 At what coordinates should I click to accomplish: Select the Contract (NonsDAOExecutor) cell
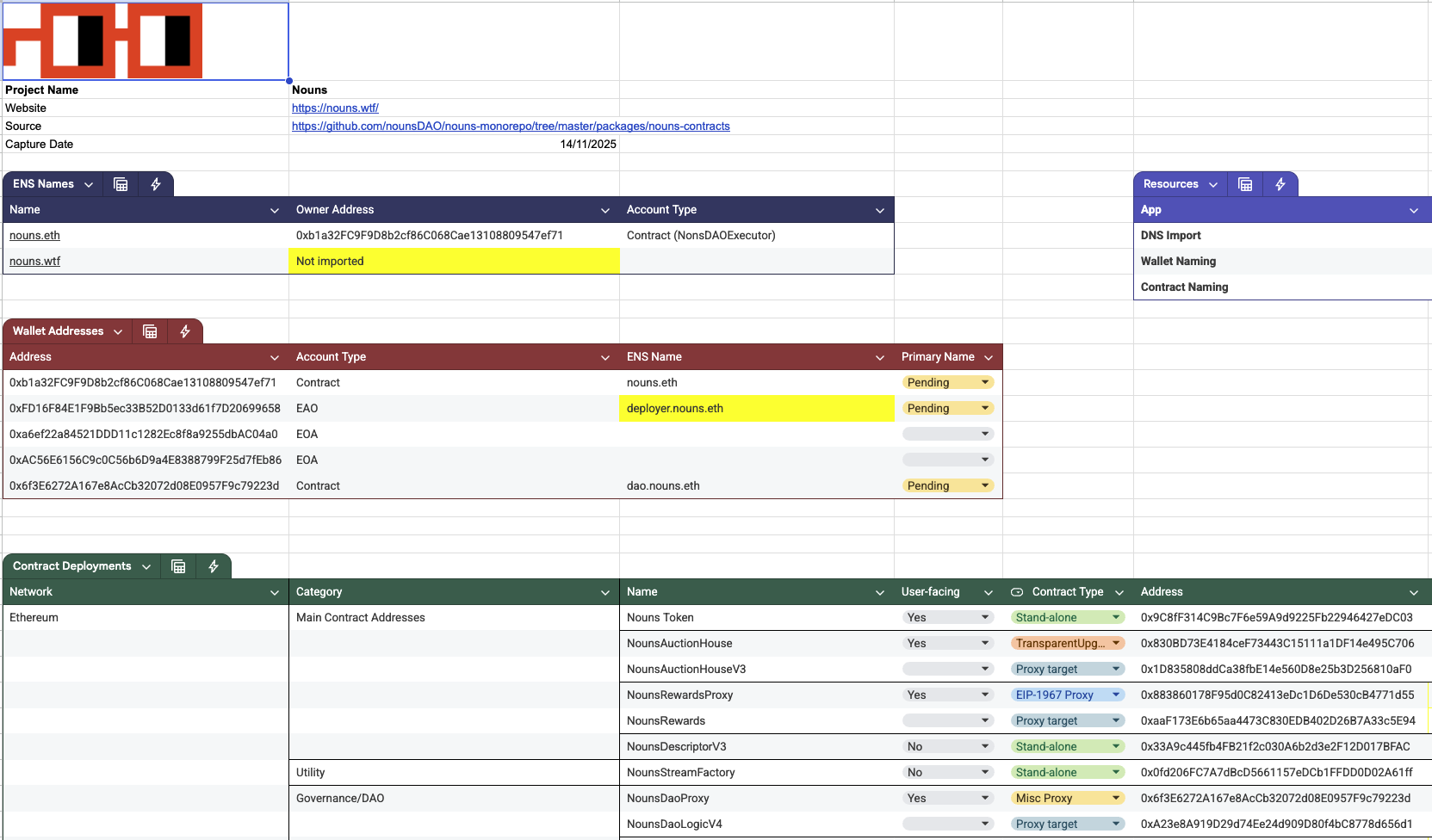pyautogui.click(x=757, y=236)
